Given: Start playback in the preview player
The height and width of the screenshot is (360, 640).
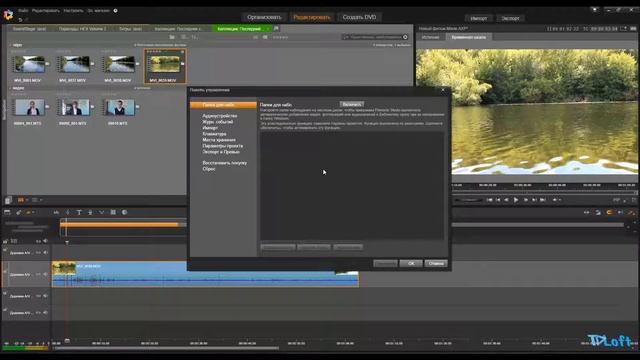Looking at the screenshot, I should click(x=516, y=200).
